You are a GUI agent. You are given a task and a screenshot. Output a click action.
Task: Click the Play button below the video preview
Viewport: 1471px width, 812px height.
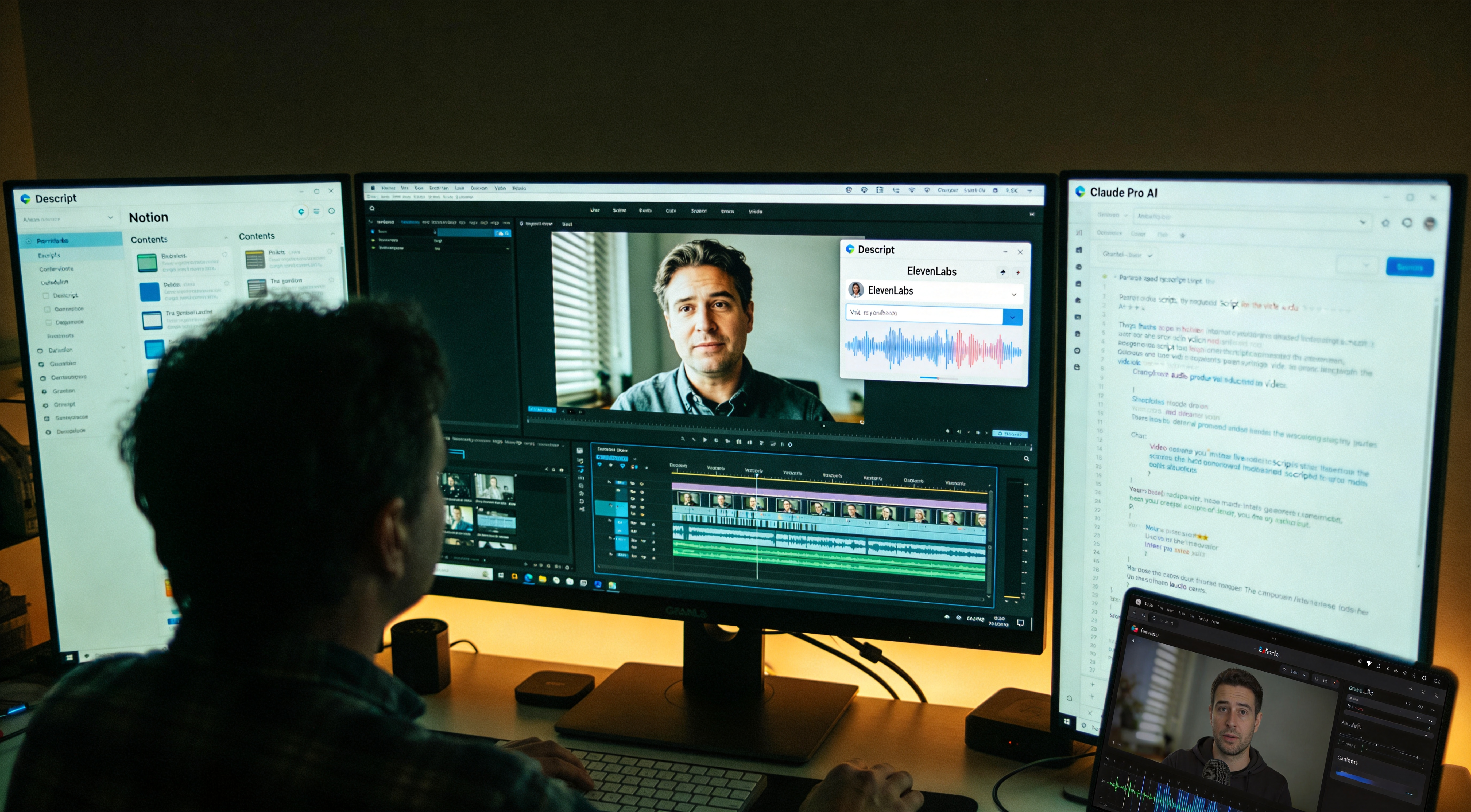(x=705, y=440)
